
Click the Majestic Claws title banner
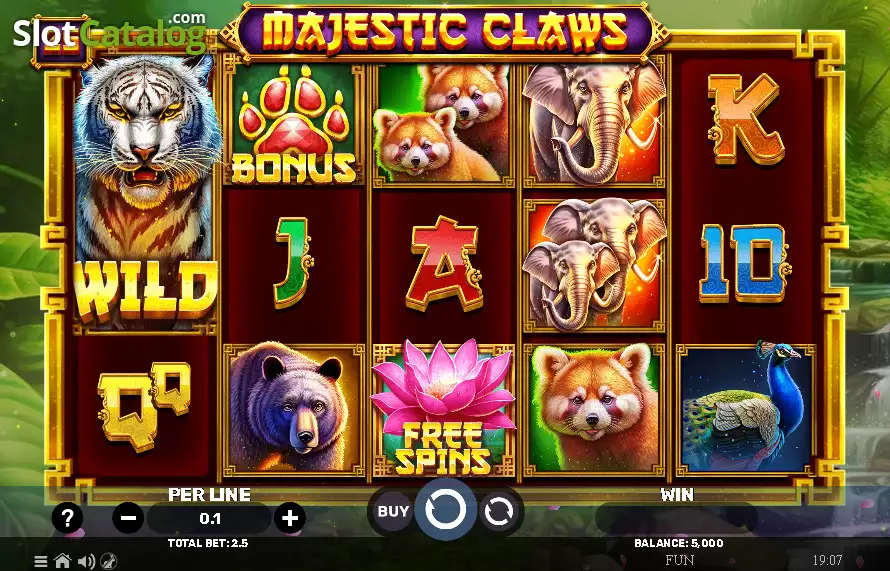[445, 30]
